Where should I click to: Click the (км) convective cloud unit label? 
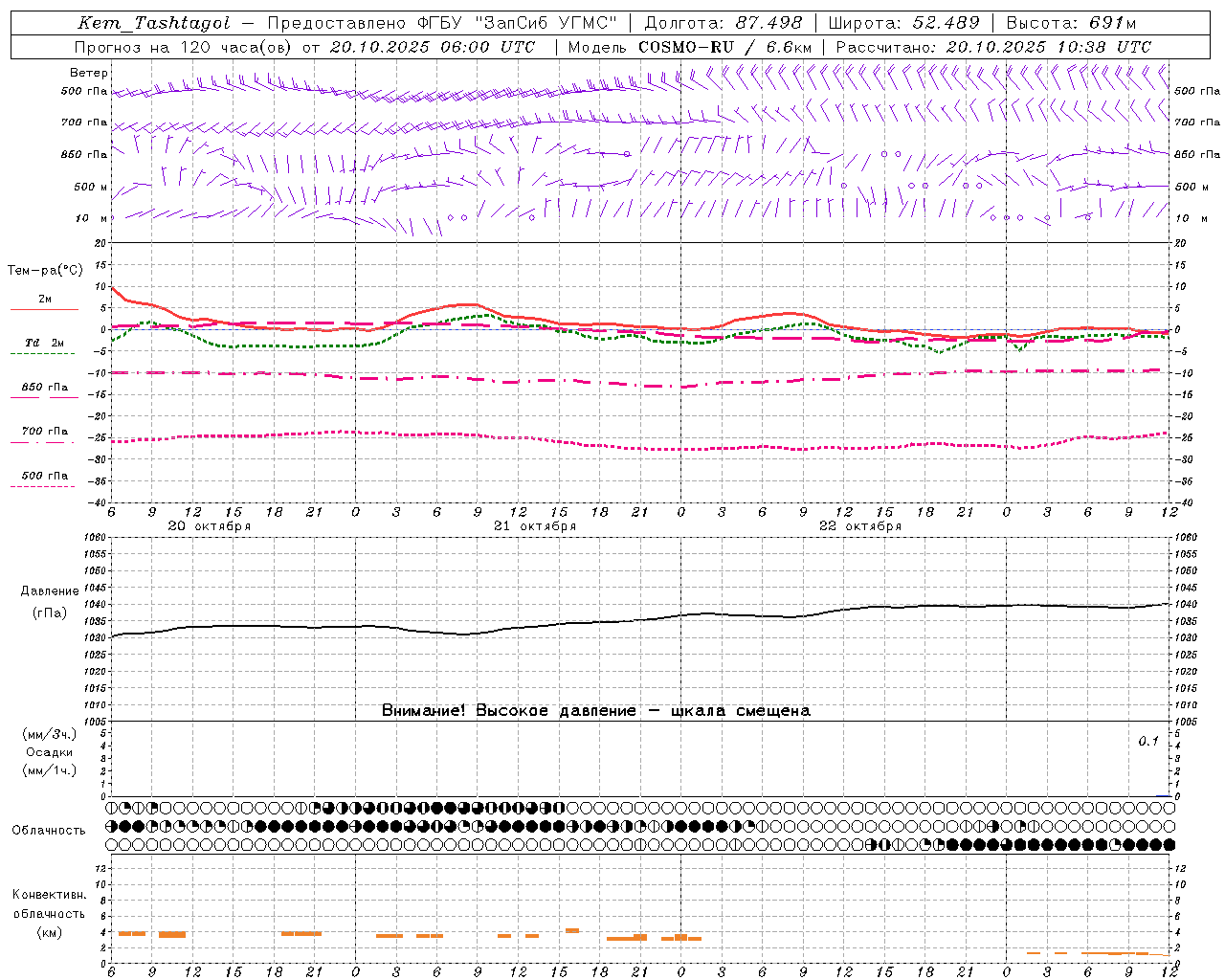pyautogui.click(x=49, y=933)
